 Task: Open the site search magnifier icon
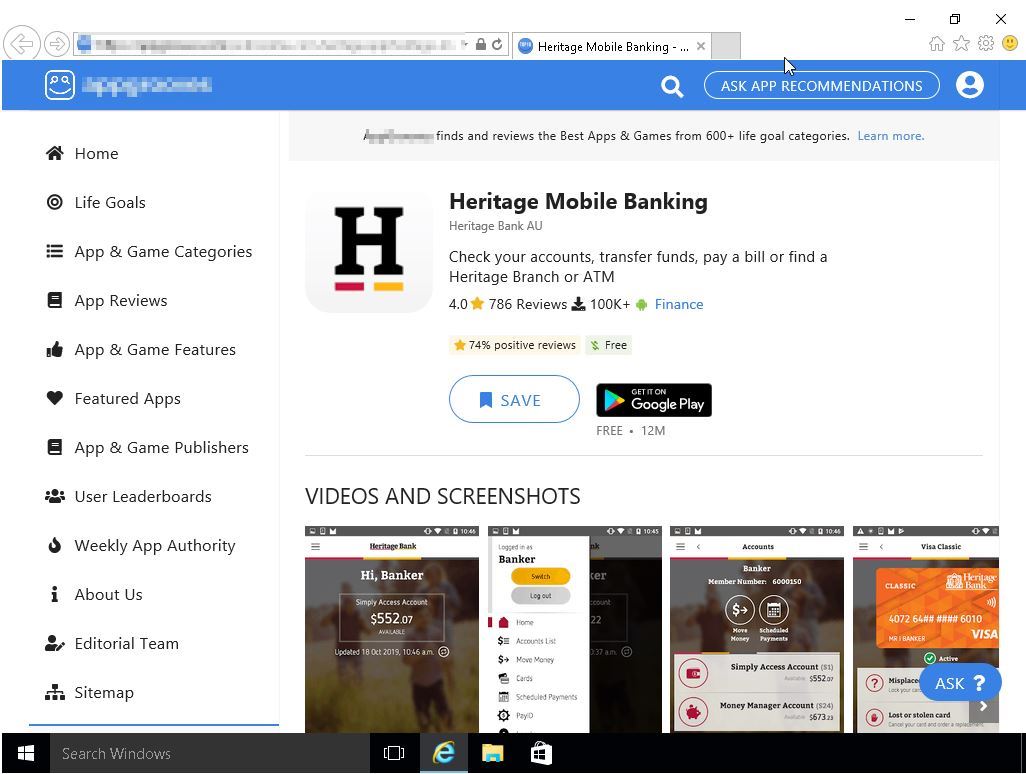pyautogui.click(x=672, y=86)
